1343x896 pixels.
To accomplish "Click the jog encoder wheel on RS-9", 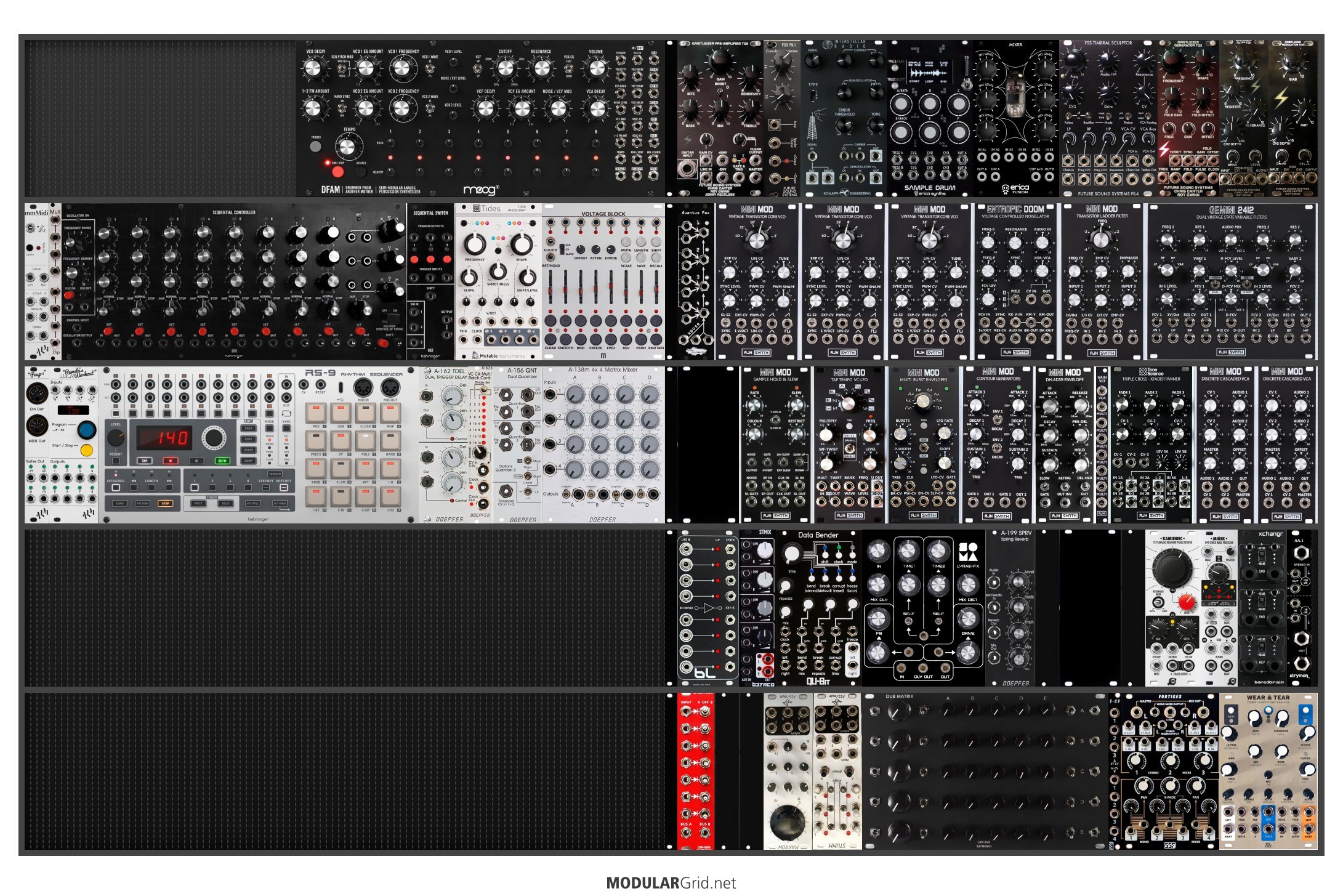I will (x=214, y=438).
